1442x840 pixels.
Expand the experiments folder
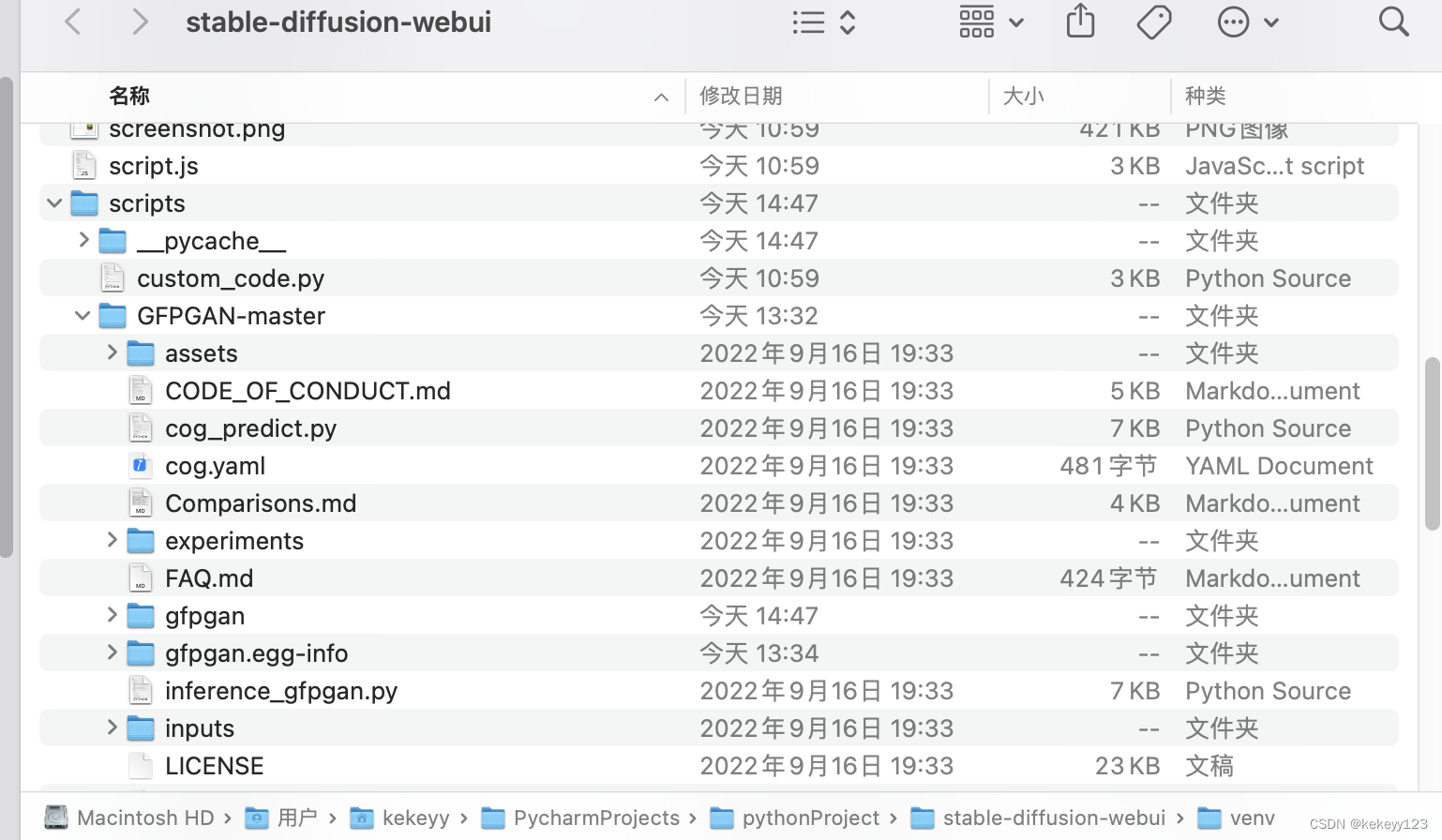point(113,540)
